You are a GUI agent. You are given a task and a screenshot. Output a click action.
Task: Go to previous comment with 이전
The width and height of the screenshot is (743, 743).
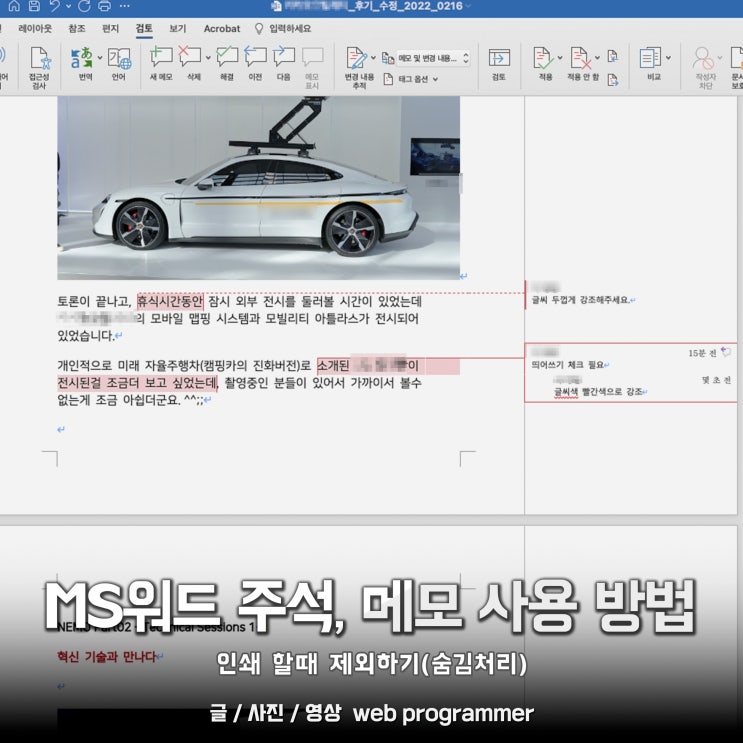pos(255,63)
